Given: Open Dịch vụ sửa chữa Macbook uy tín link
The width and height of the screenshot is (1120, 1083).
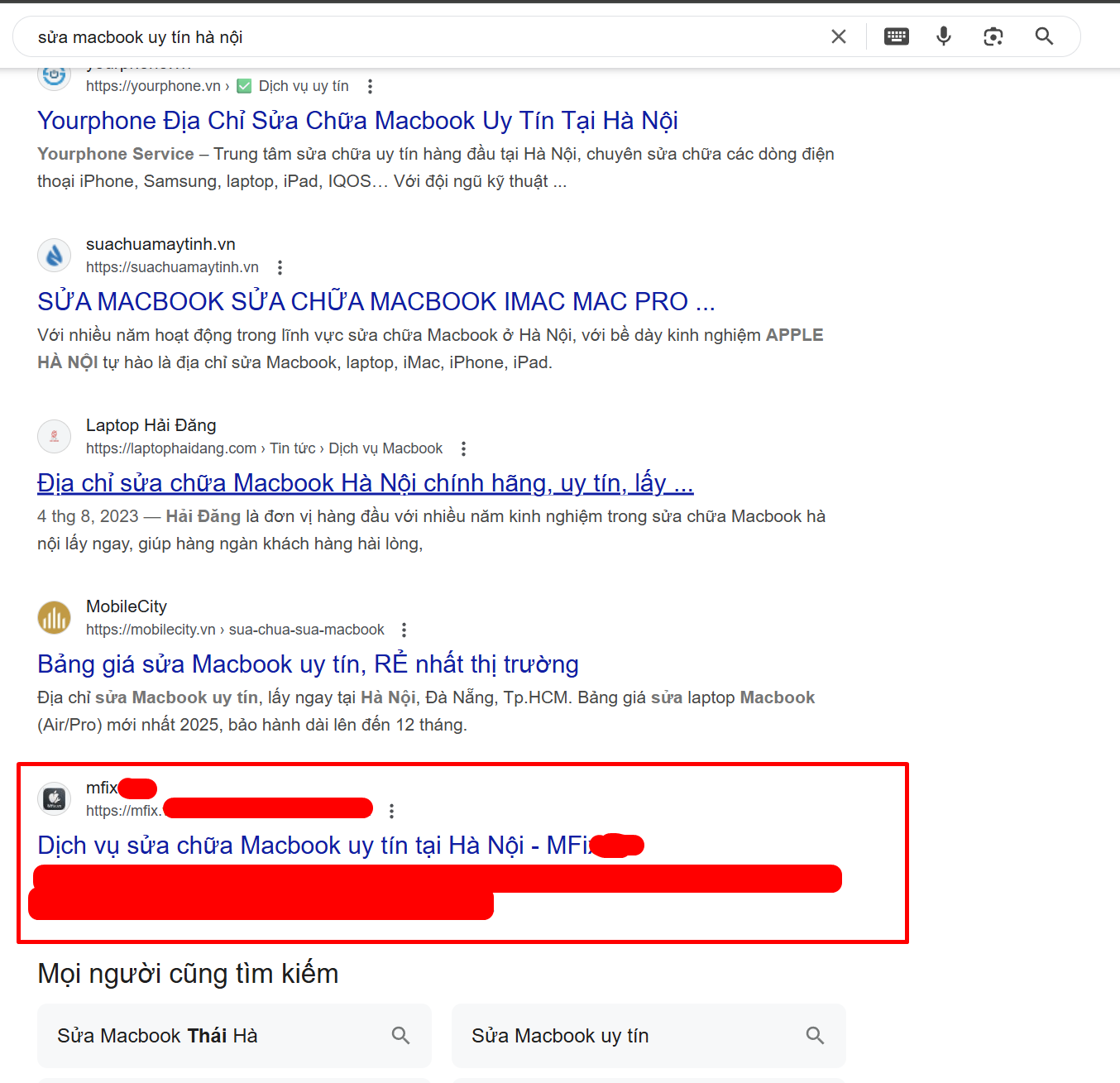Looking at the screenshot, I should point(341,846).
